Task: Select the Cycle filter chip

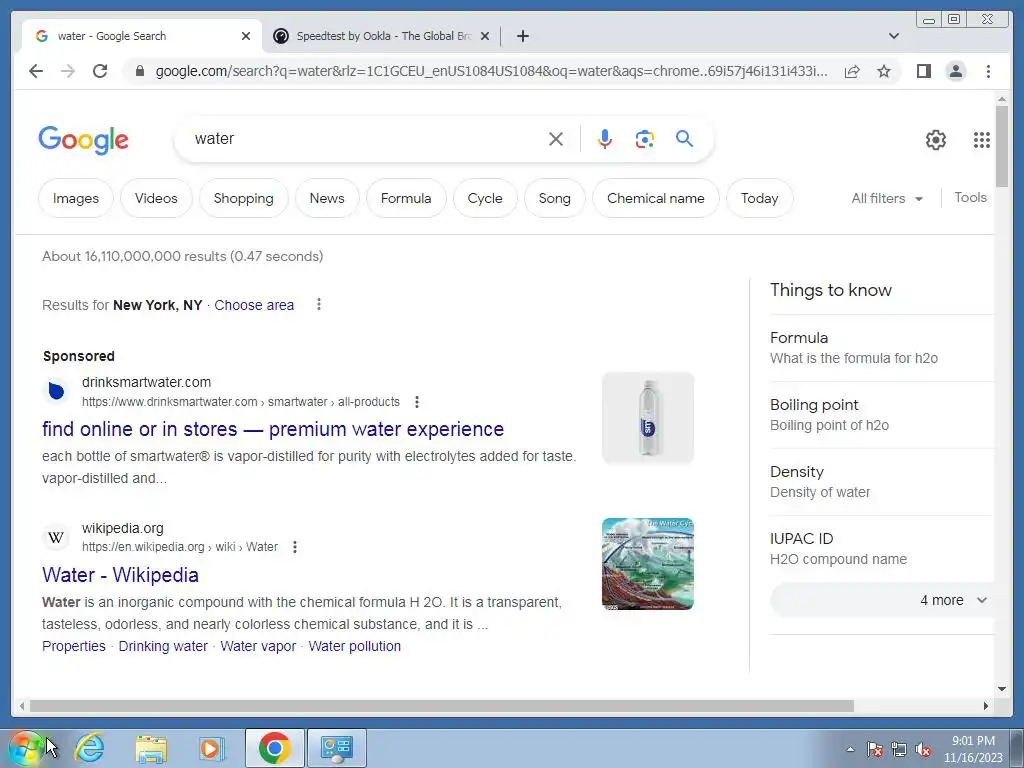Action: pos(485,198)
